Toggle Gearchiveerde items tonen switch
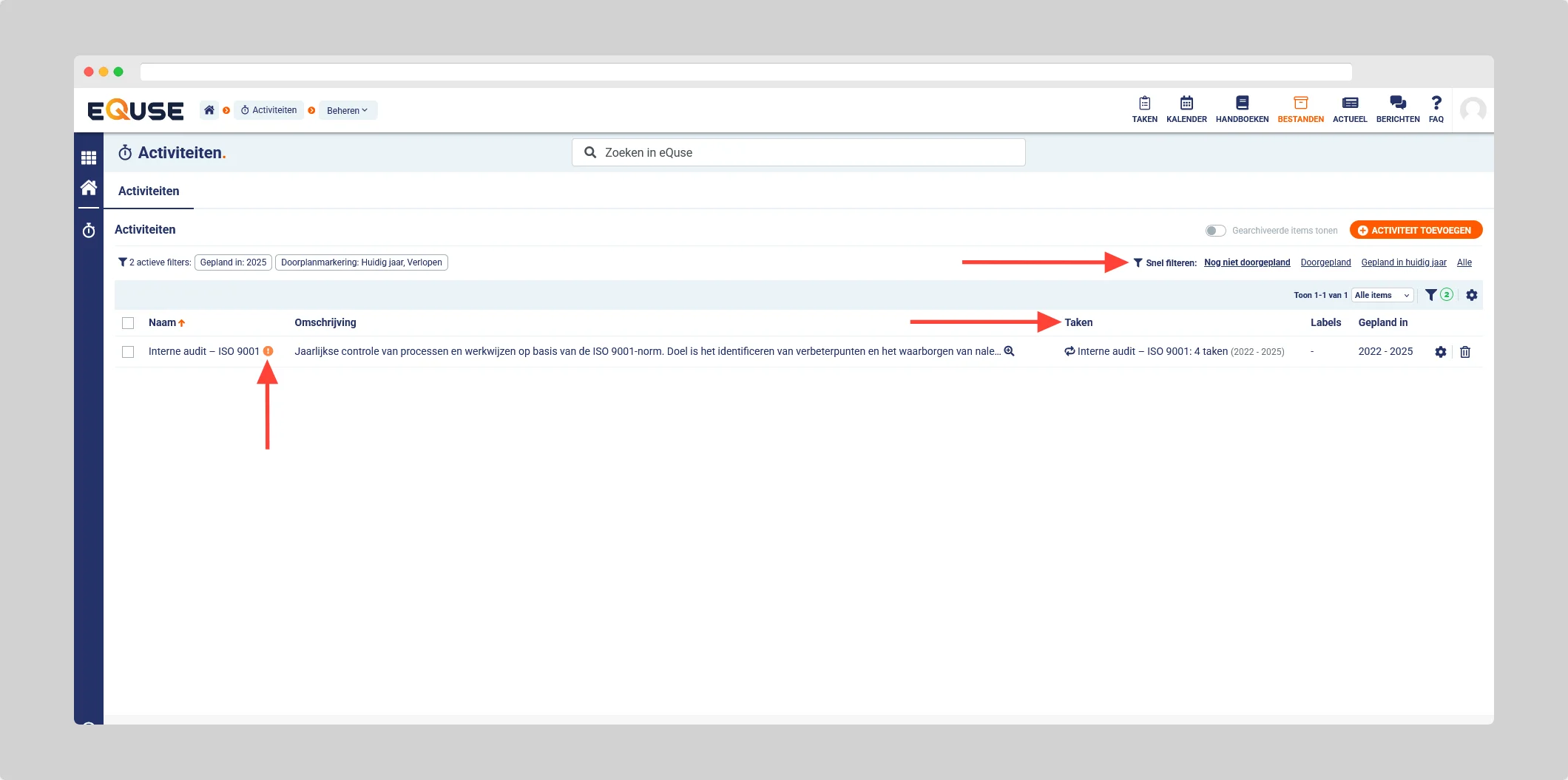This screenshot has width=1568, height=780. (1215, 231)
